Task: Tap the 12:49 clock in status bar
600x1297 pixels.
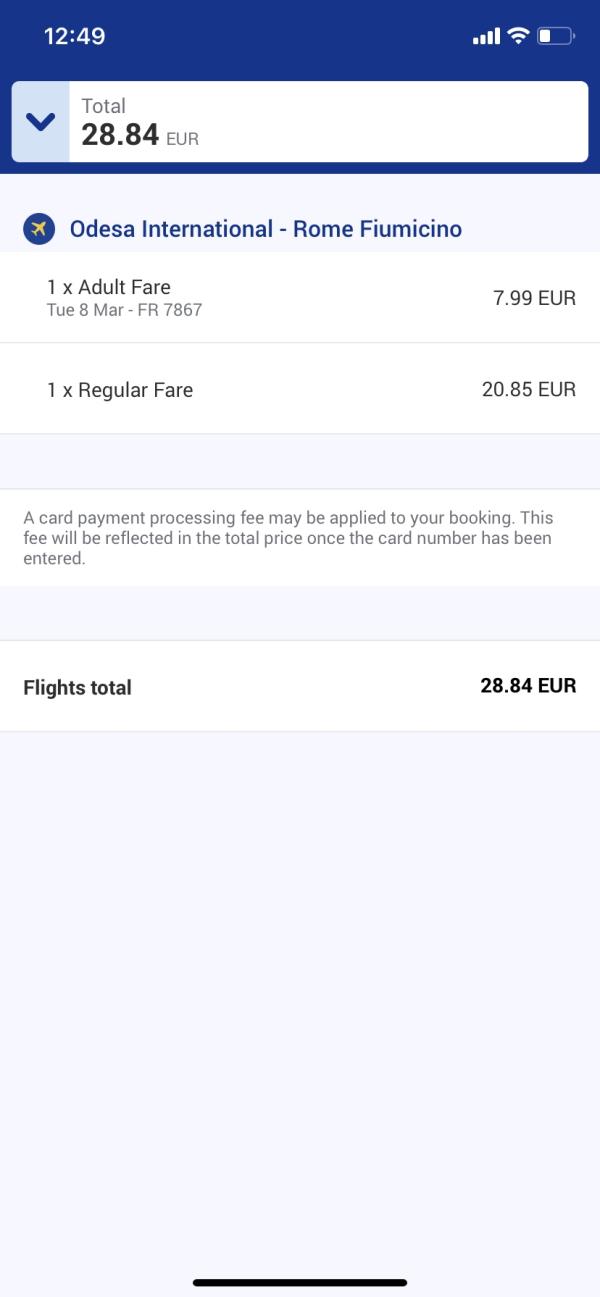Action: (x=75, y=36)
